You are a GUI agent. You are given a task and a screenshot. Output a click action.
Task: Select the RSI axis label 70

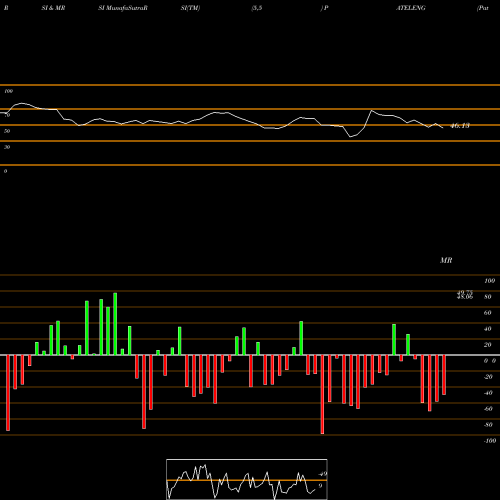pos(7,115)
